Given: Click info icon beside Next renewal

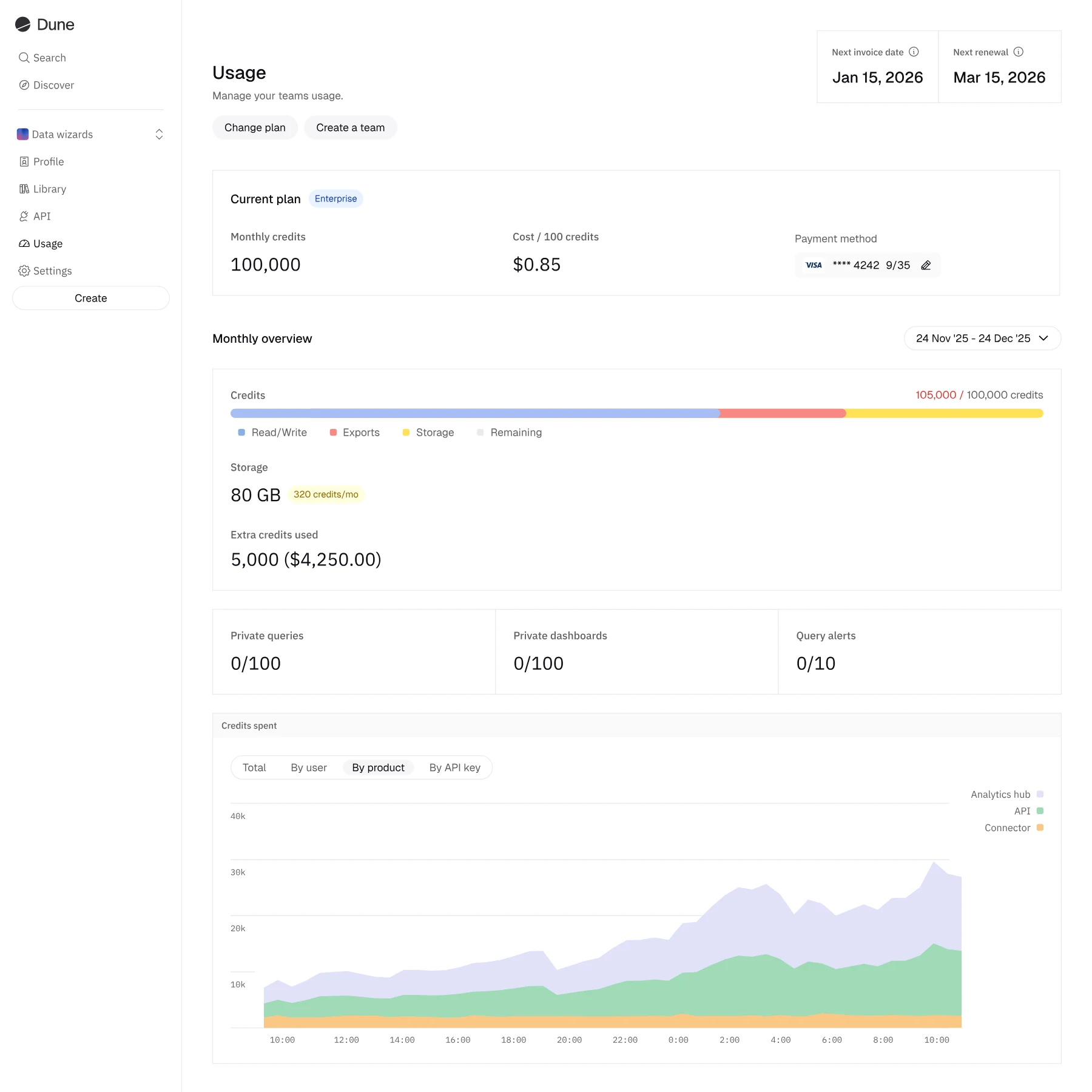Looking at the screenshot, I should point(1019,52).
